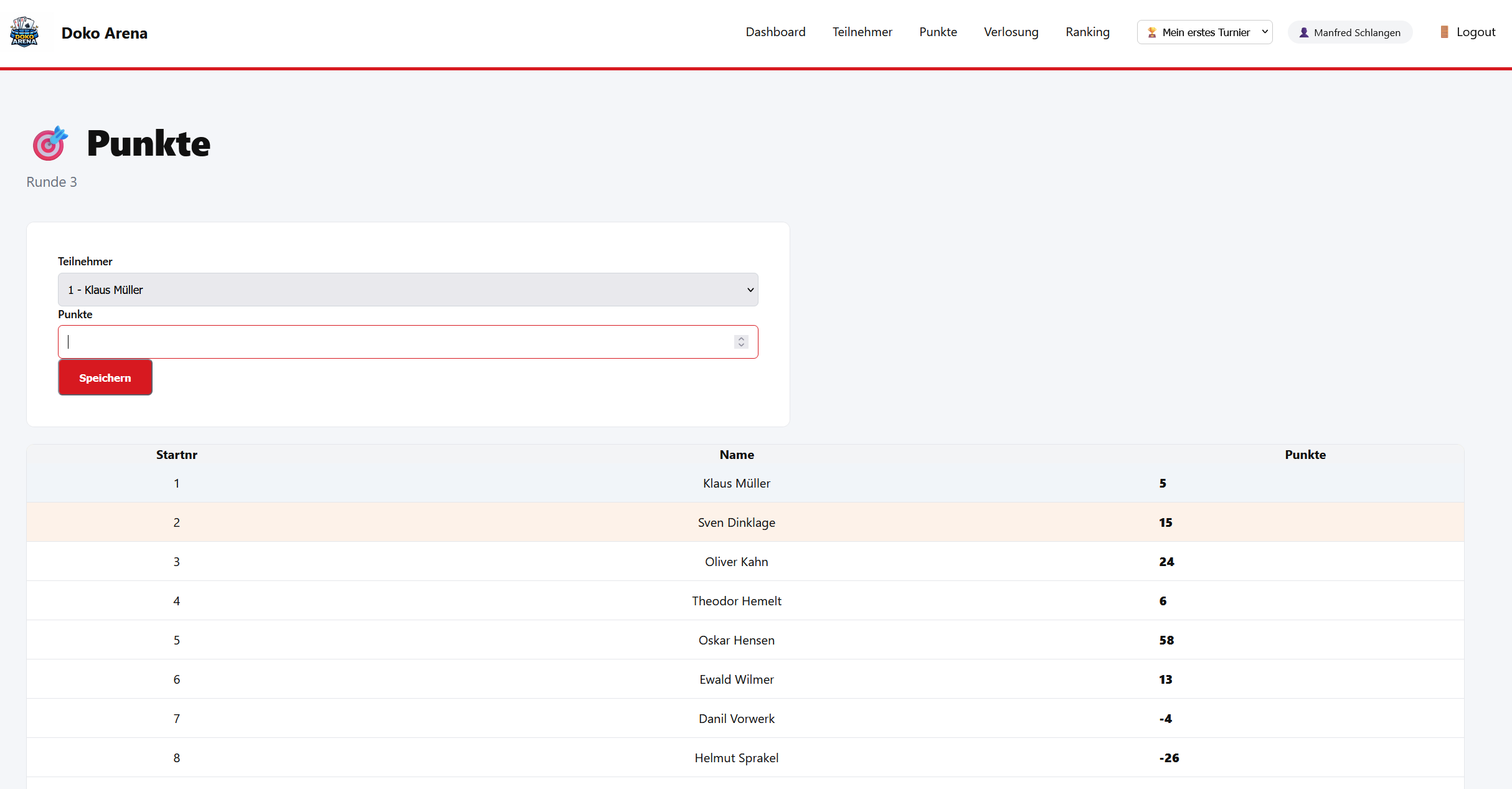This screenshot has height=789, width=1512.
Task: Click the Logout link
Action: point(1475,32)
